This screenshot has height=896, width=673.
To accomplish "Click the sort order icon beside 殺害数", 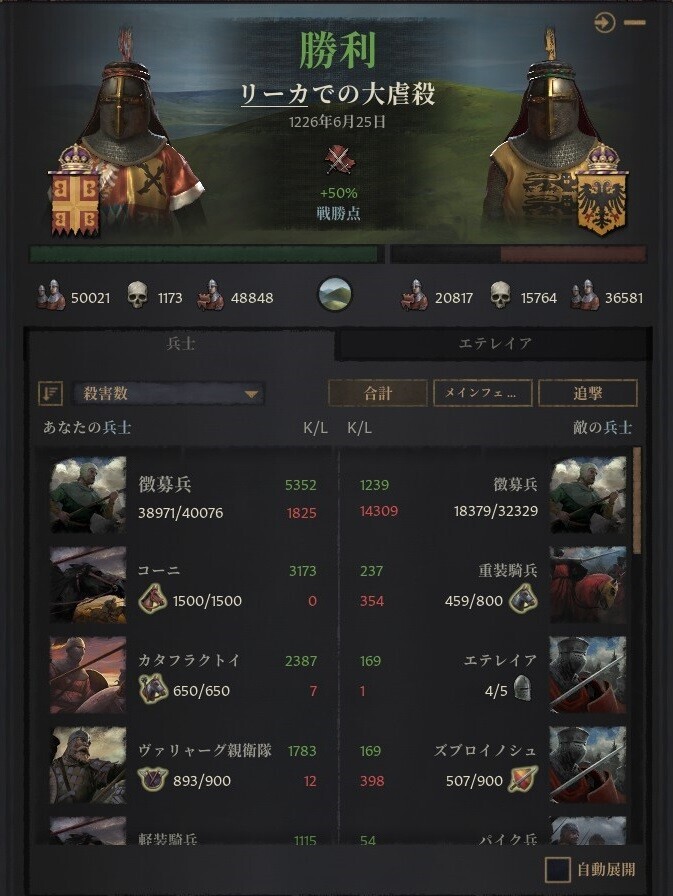I will [50, 393].
